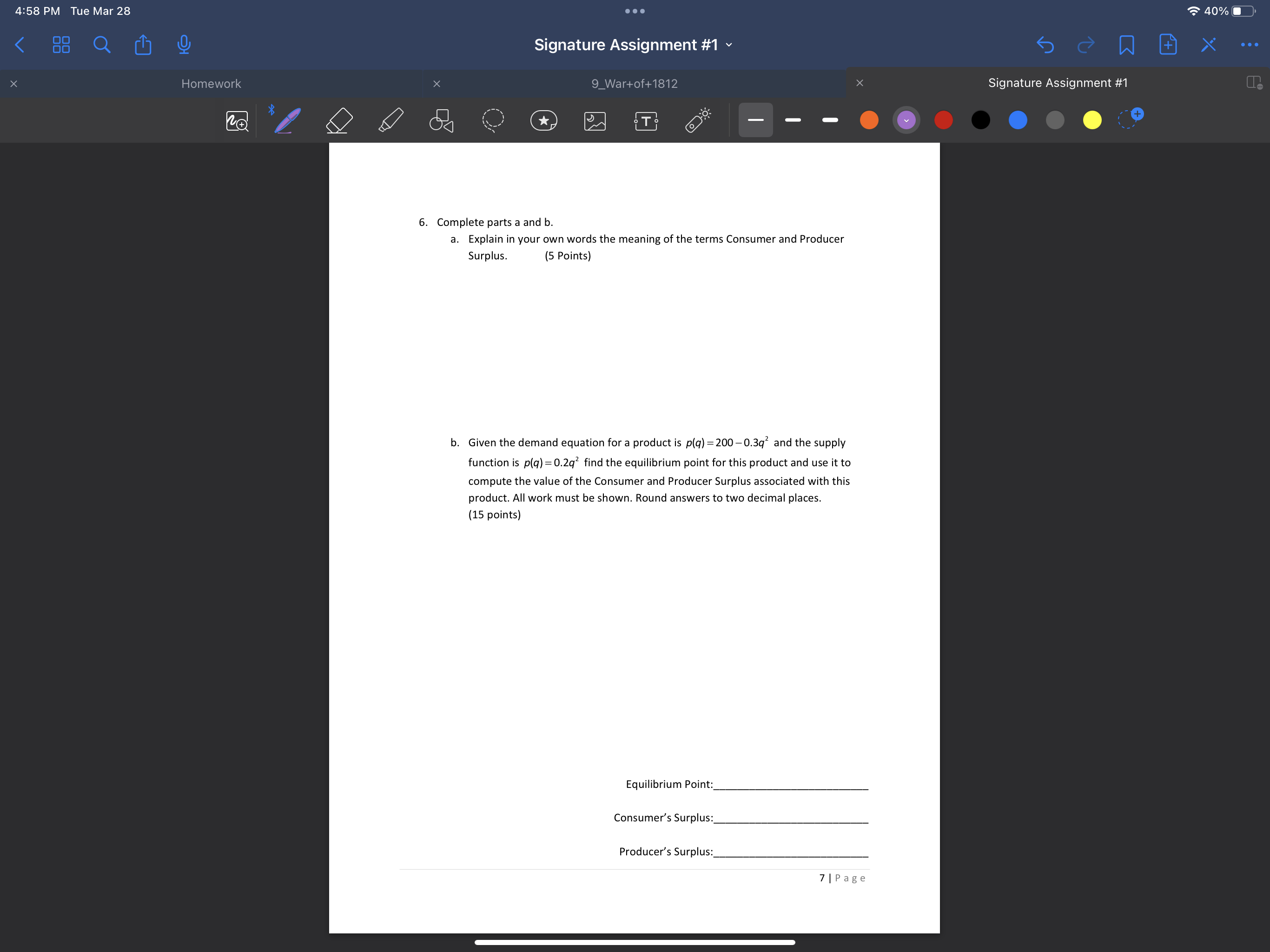Viewport: 1270px width, 952px height.
Task: Select the Highlighter tool
Action: pyautogui.click(x=390, y=120)
